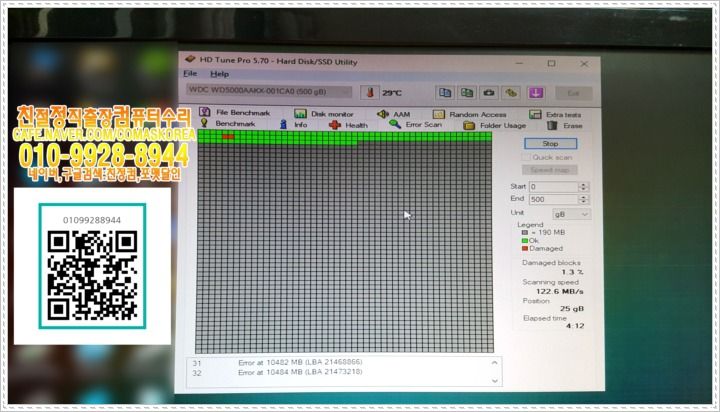Click the Position 25 gB value
Viewport: 720px width, 412px height.
coord(572,309)
